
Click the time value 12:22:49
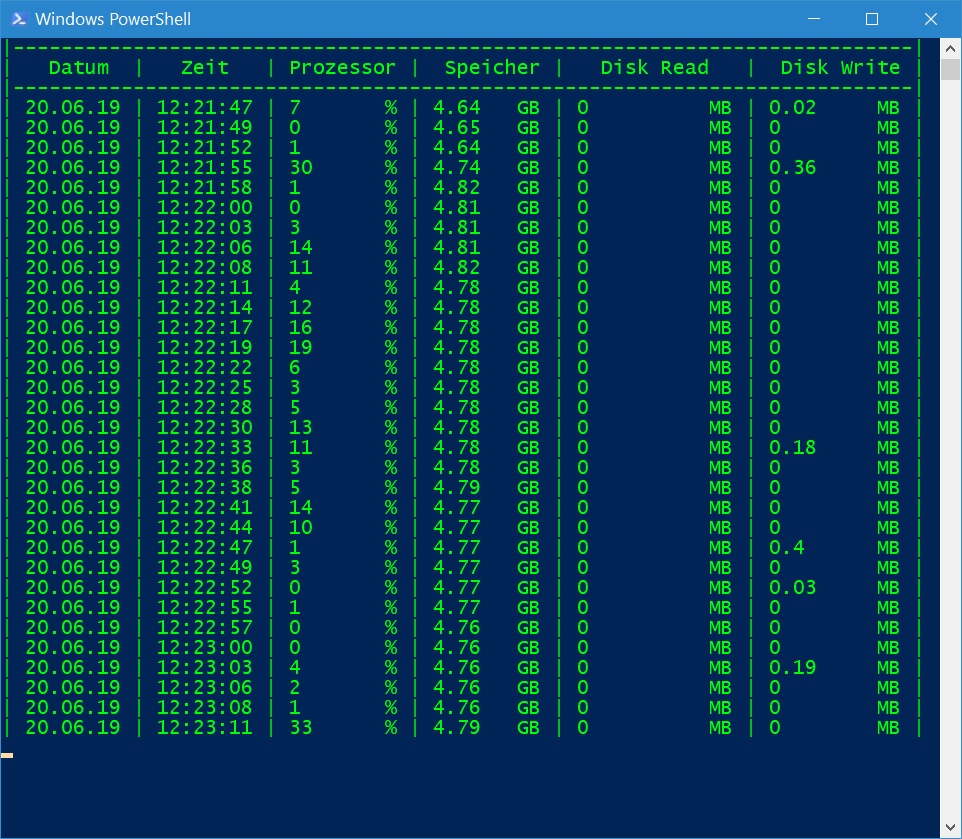pyautogui.click(x=204, y=567)
